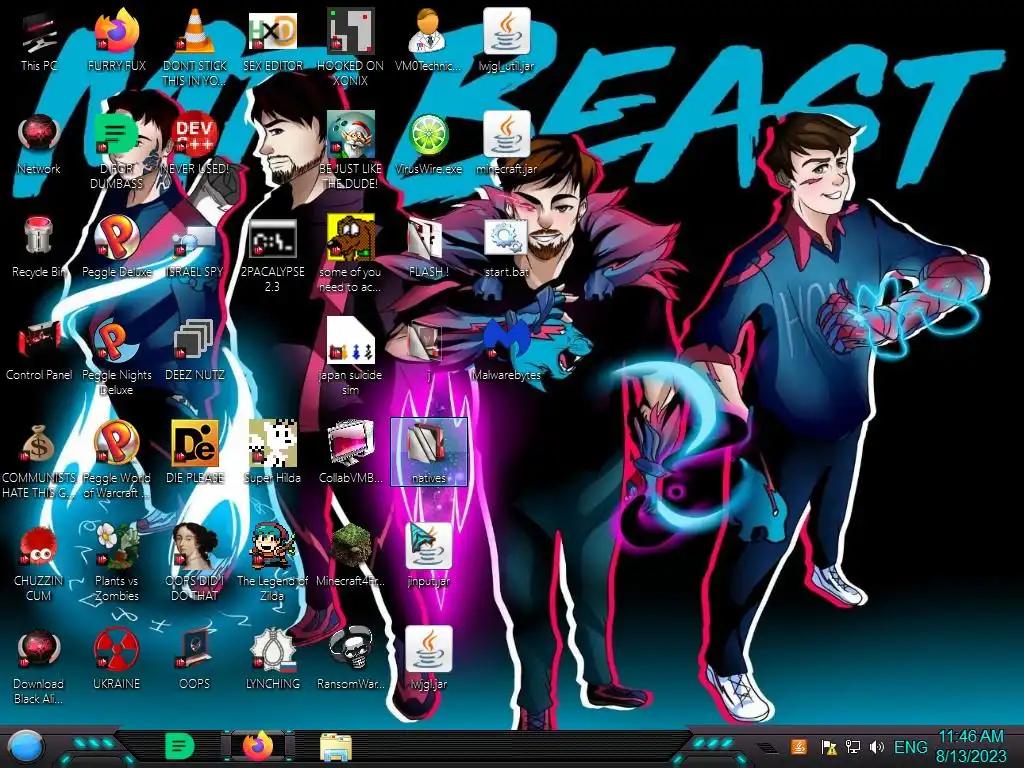Open the Start orb menu
This screenshot has width=1024, height=768.
pyautogui.click(x=26, y=746)
